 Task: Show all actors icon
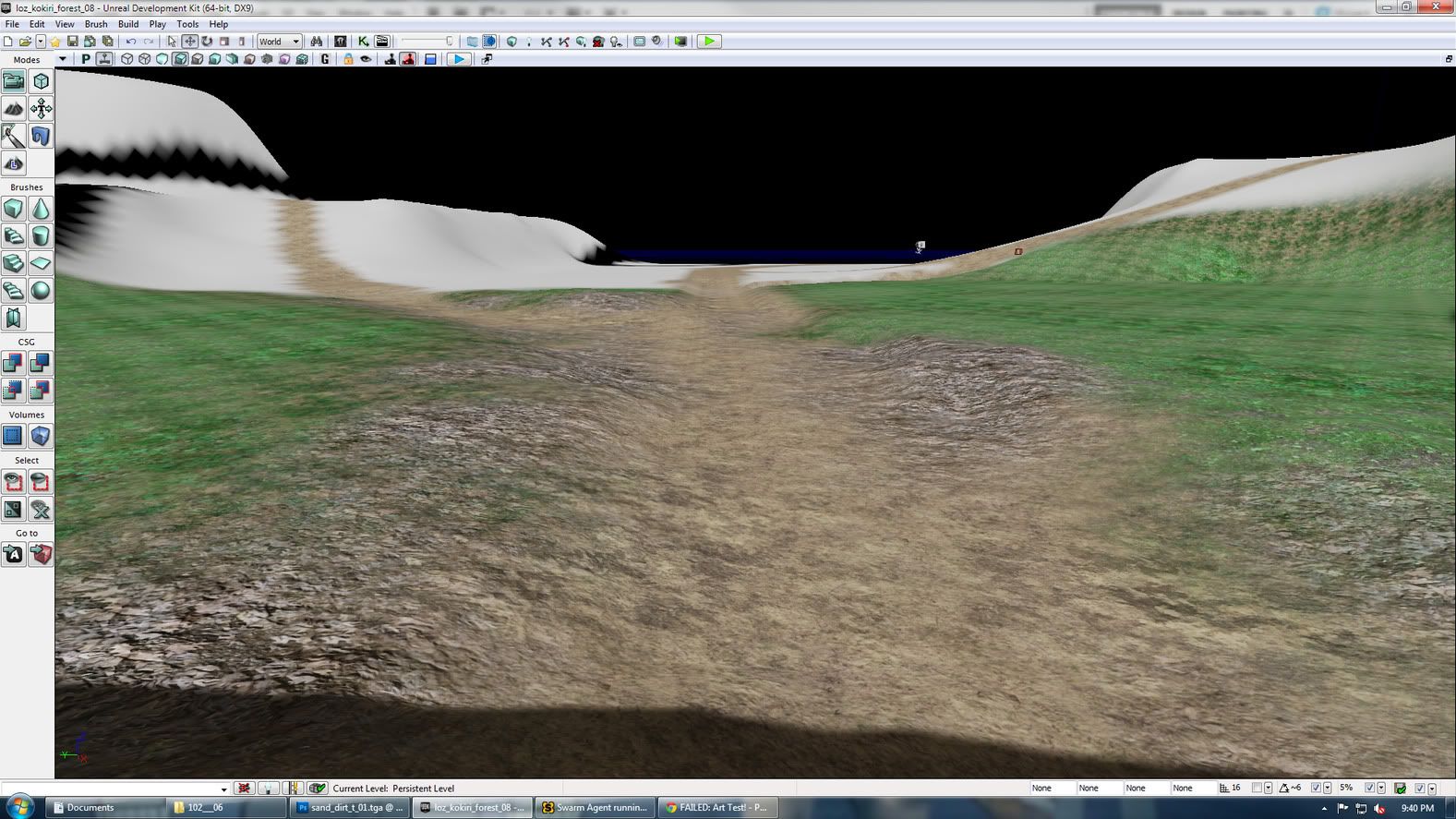41,510
